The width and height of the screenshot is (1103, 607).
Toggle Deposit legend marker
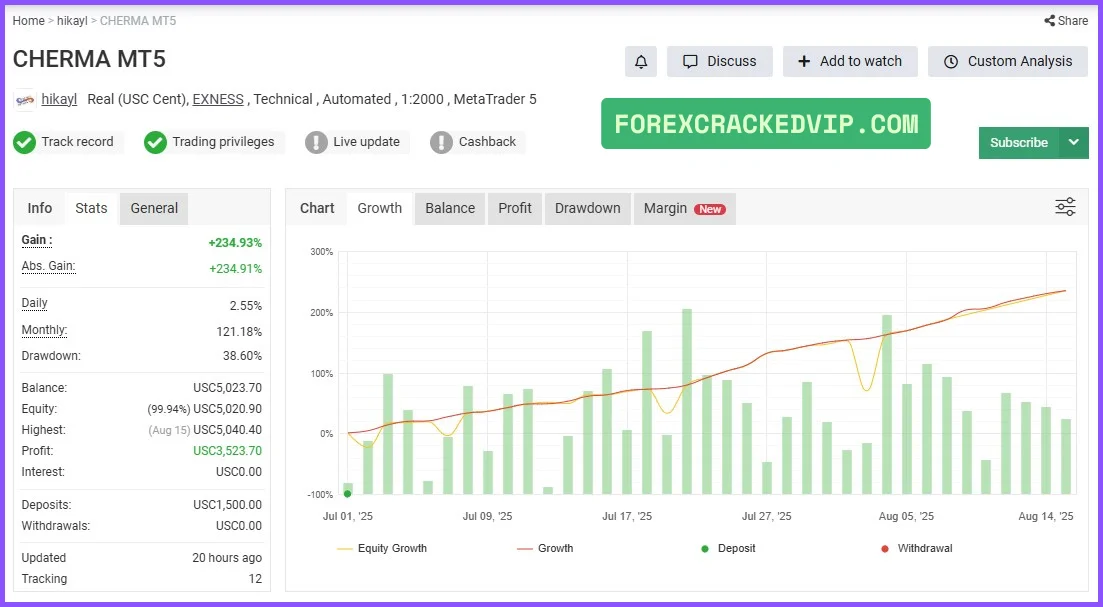(x=728, y=548)
